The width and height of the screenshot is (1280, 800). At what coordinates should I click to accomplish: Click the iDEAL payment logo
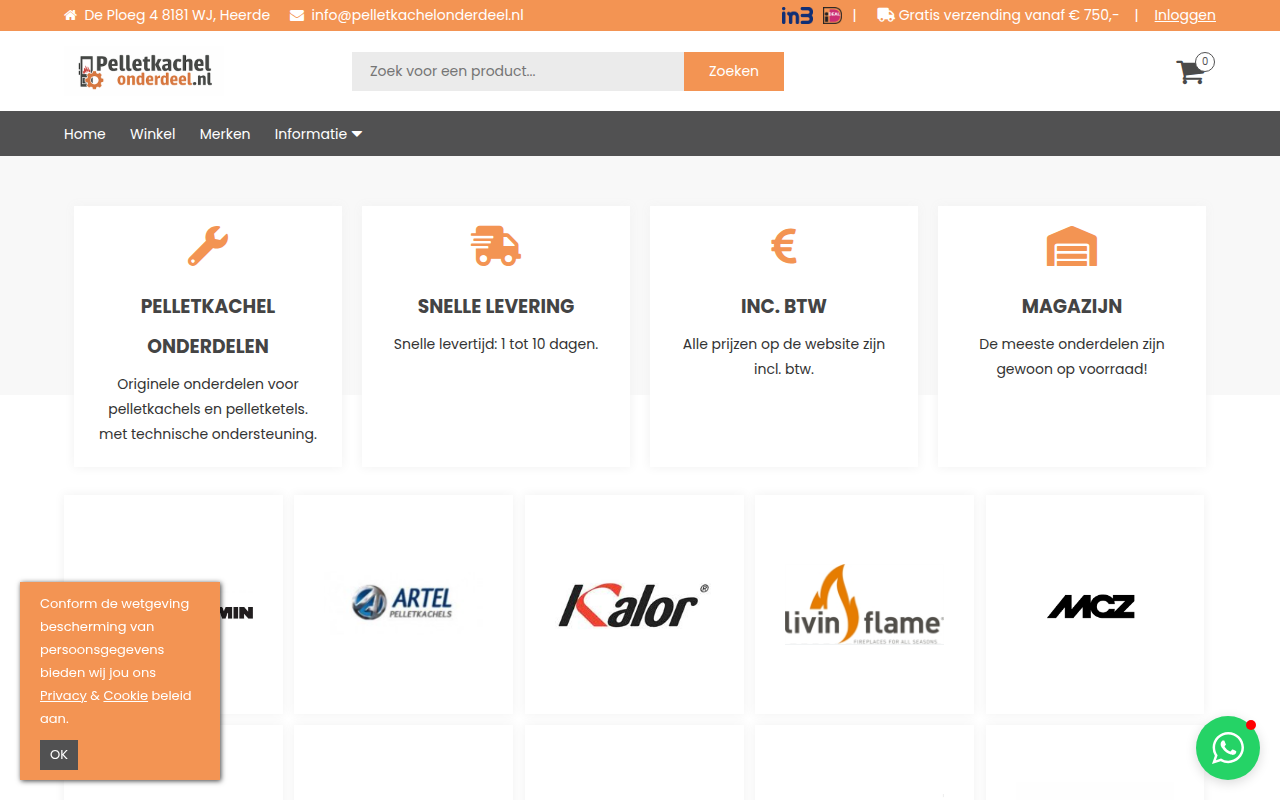pyautogui.click(x=832, y=15)
